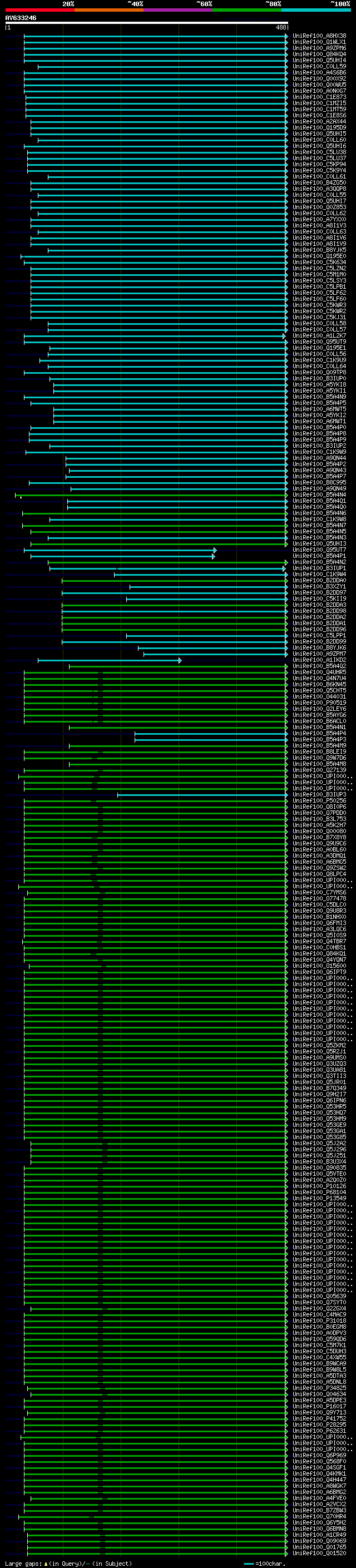Select label UniRef100_P62631
Screen dimensions: 356x1568
click(319, 1431)
